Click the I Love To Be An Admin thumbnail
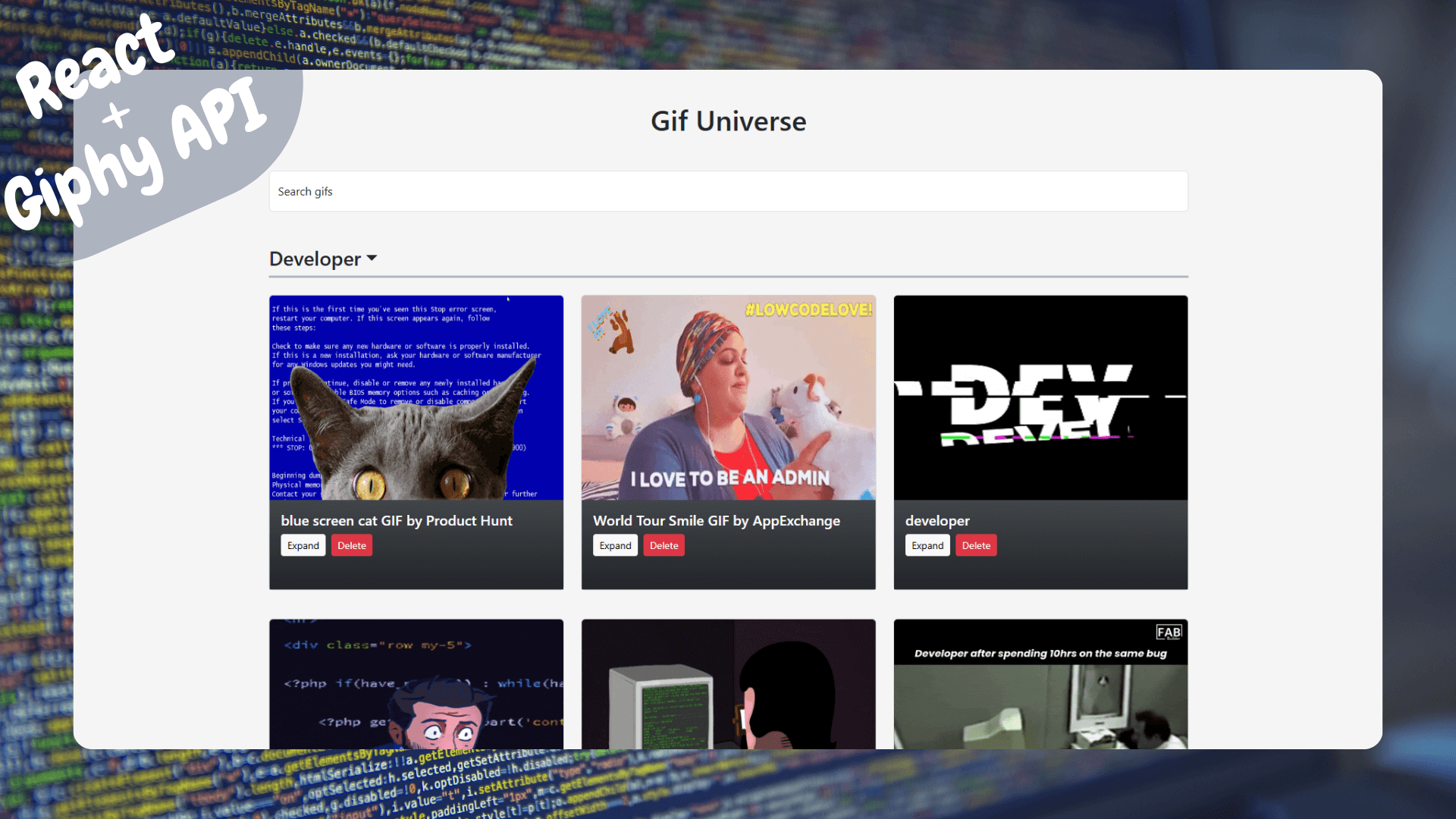Viewport: 1456px width, 819px height. (x=728, y=397)
